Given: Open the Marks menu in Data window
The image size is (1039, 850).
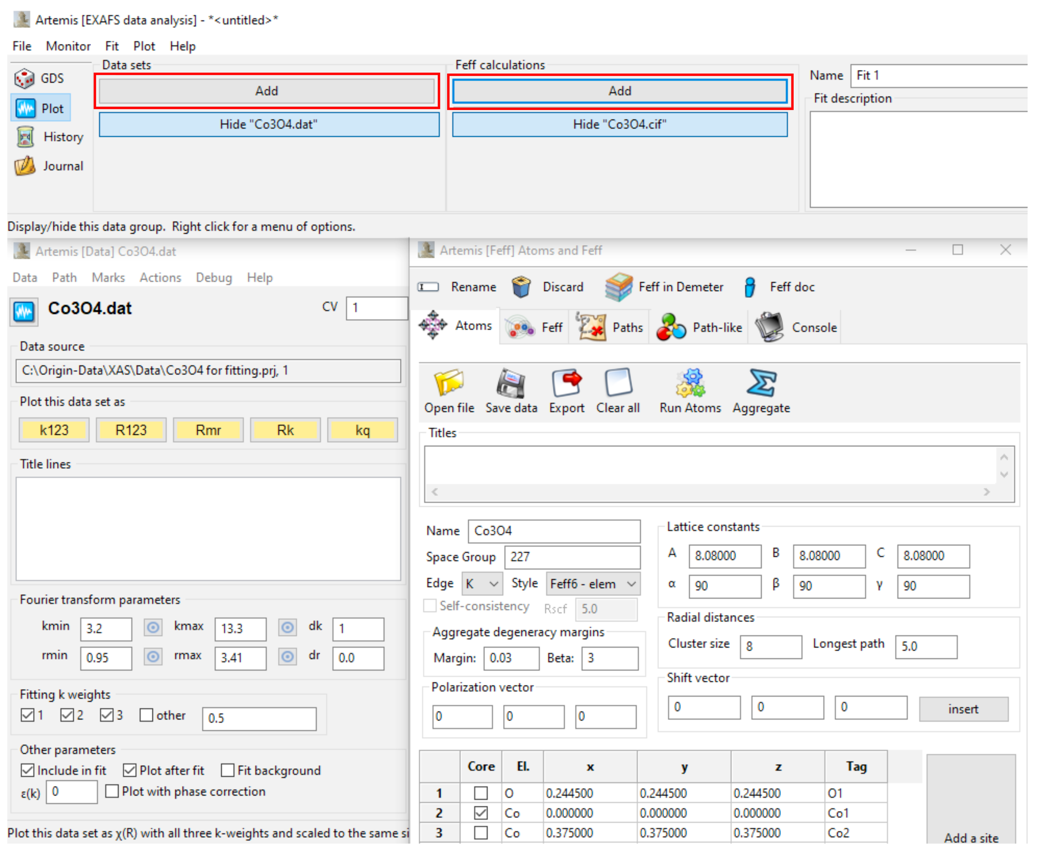Looking at the screenshot, I should coord(108,278).
